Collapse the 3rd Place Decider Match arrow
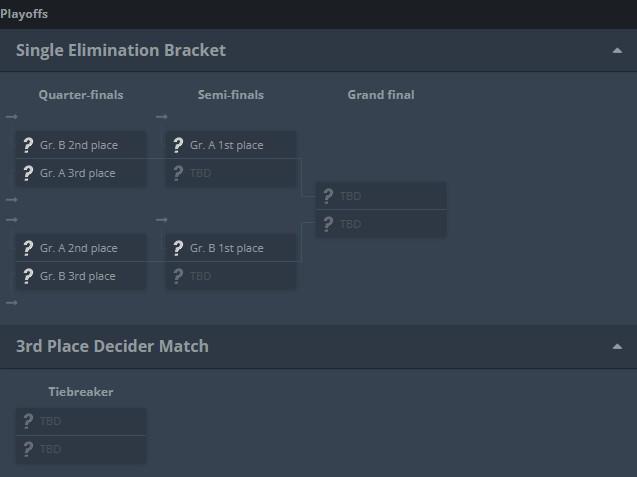This screenshot has width=637, height=477. click(617, 347)
